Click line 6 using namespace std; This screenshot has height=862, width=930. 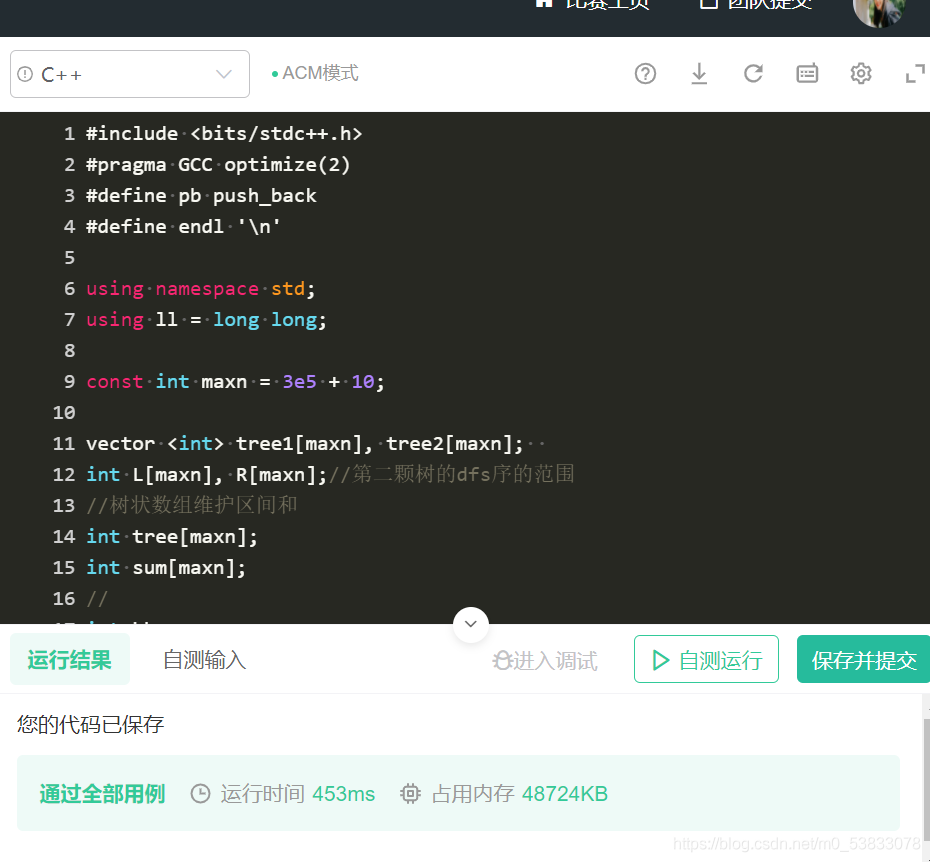coord(200,288)
